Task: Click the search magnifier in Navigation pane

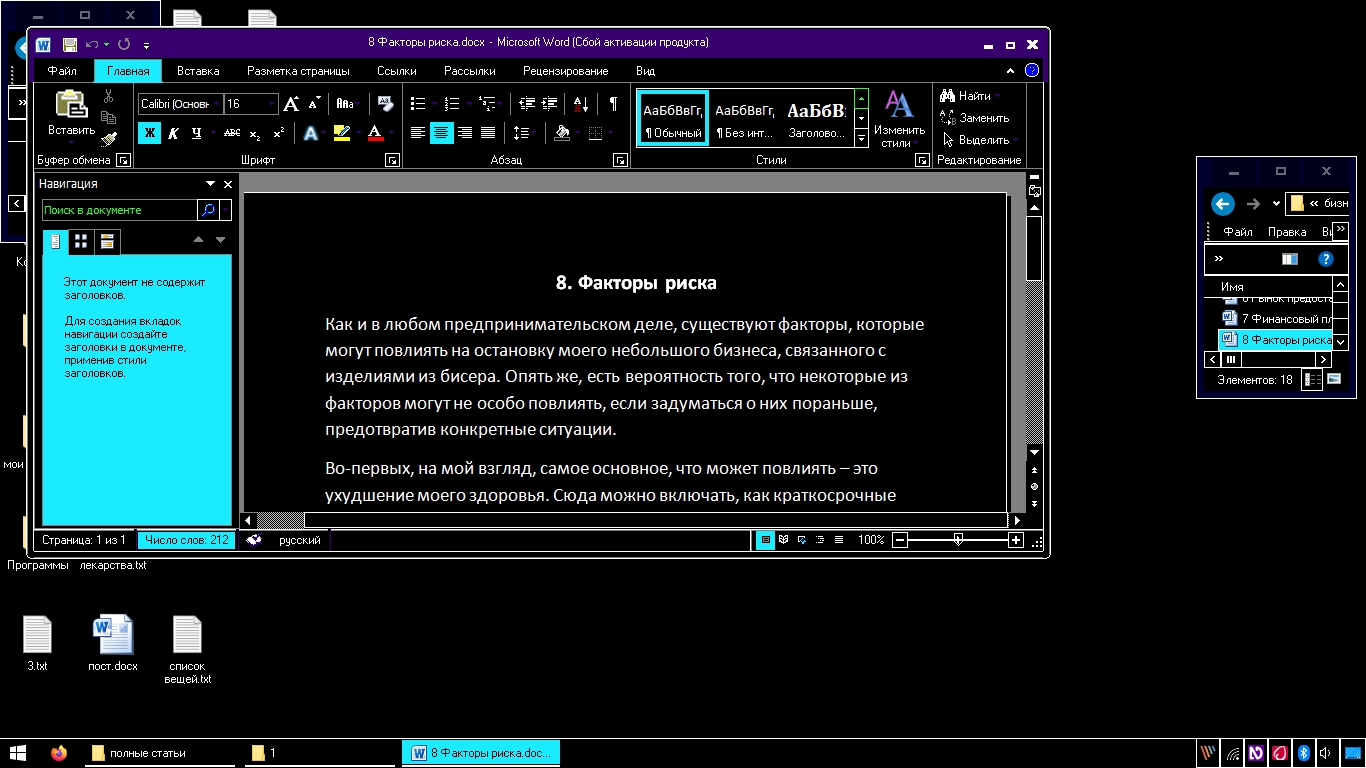Action: [208, 210]
